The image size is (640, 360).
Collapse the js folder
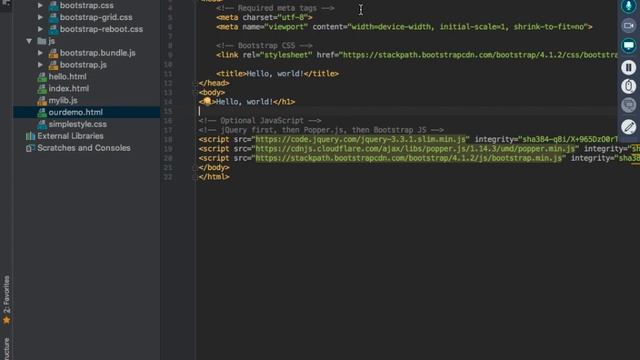(x=29, y=41)
